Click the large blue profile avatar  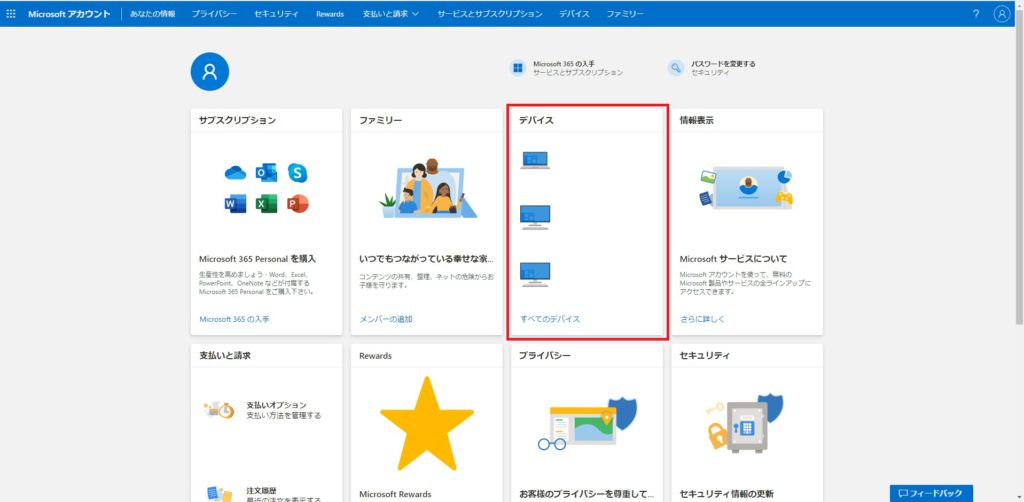tap(210, 72)
